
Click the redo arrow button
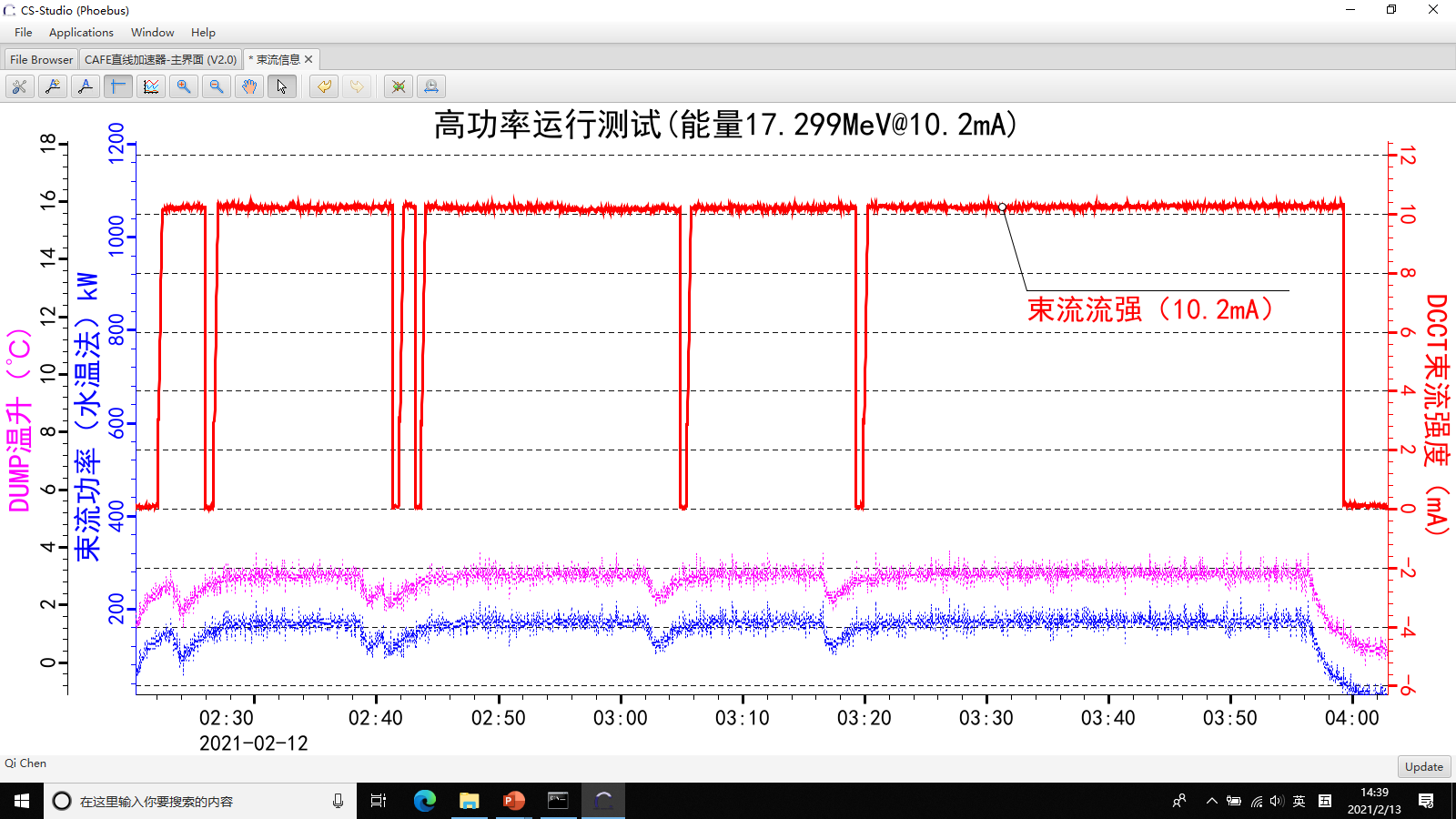pyautogui.click(x=357, y=86)
